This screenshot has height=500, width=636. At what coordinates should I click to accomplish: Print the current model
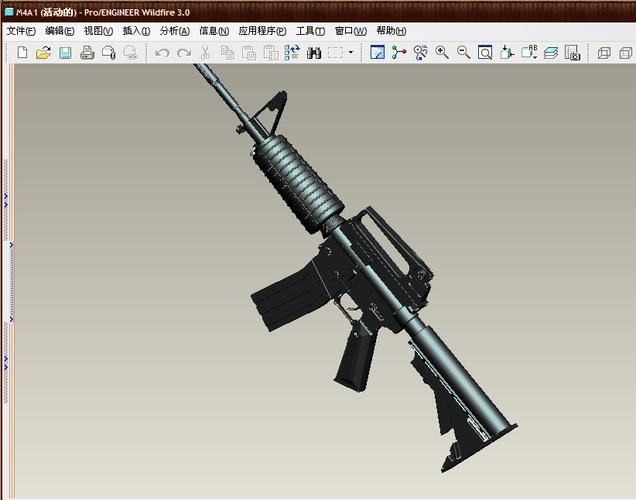point(87,53)
